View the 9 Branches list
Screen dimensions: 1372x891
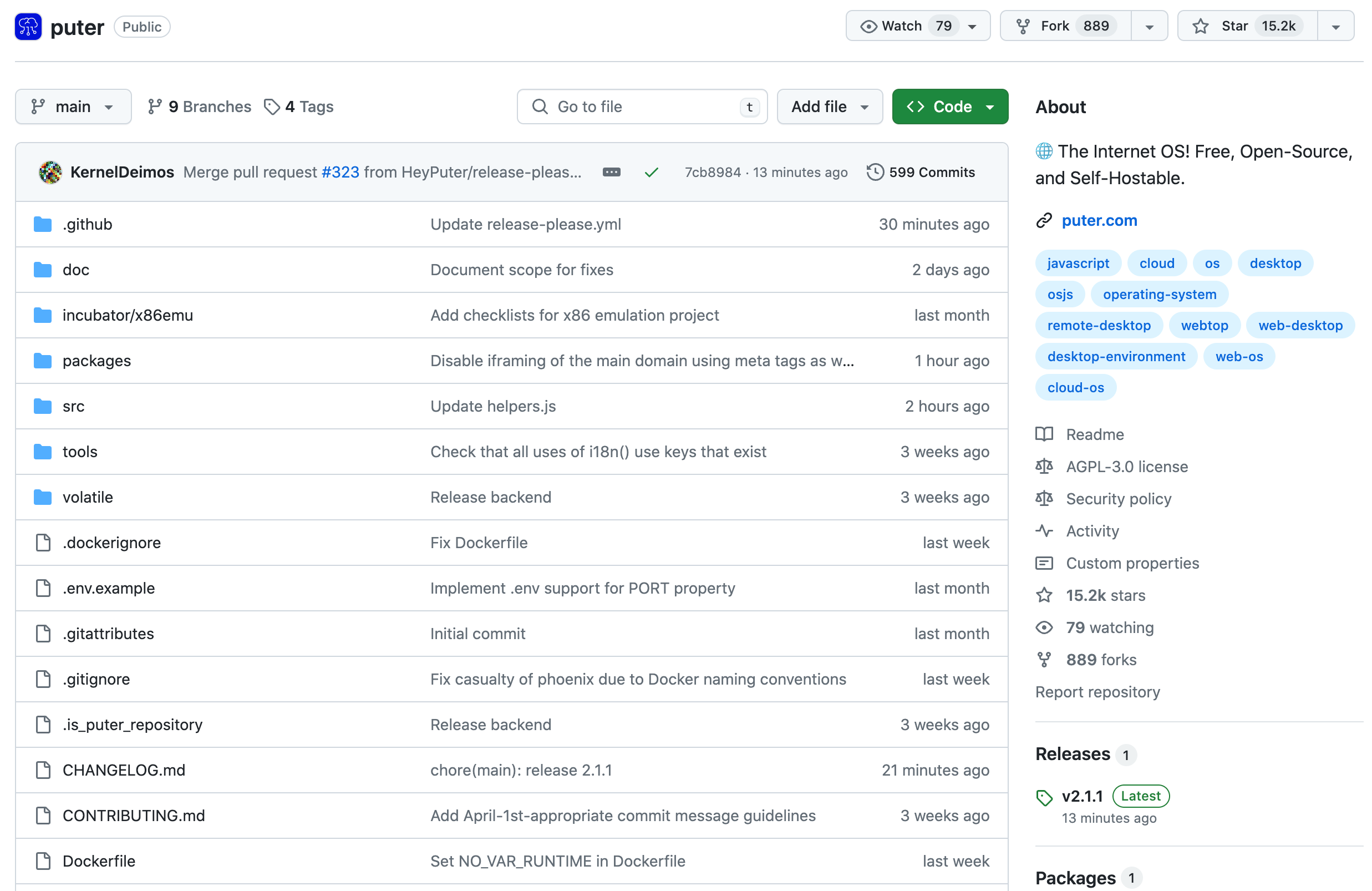pyautogui.click(x=200, y=107)
